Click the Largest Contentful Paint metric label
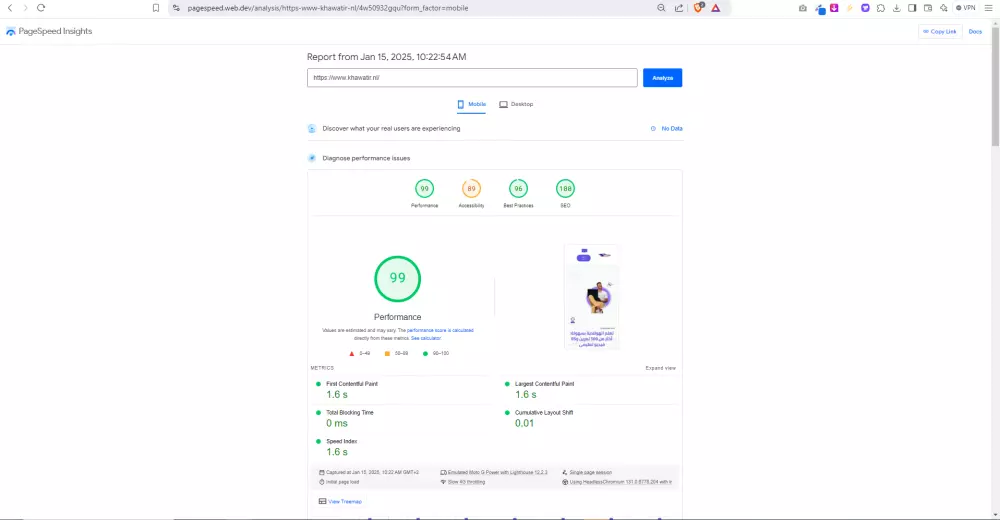The width and height of the screenshot is (1000, 520). coord(545,384)
